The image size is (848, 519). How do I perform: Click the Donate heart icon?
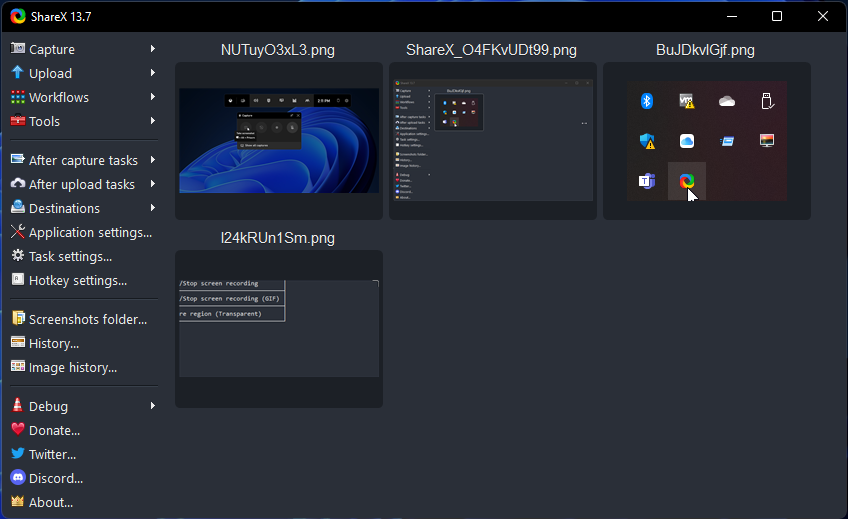pyautogui.click(x=18, y=429)
